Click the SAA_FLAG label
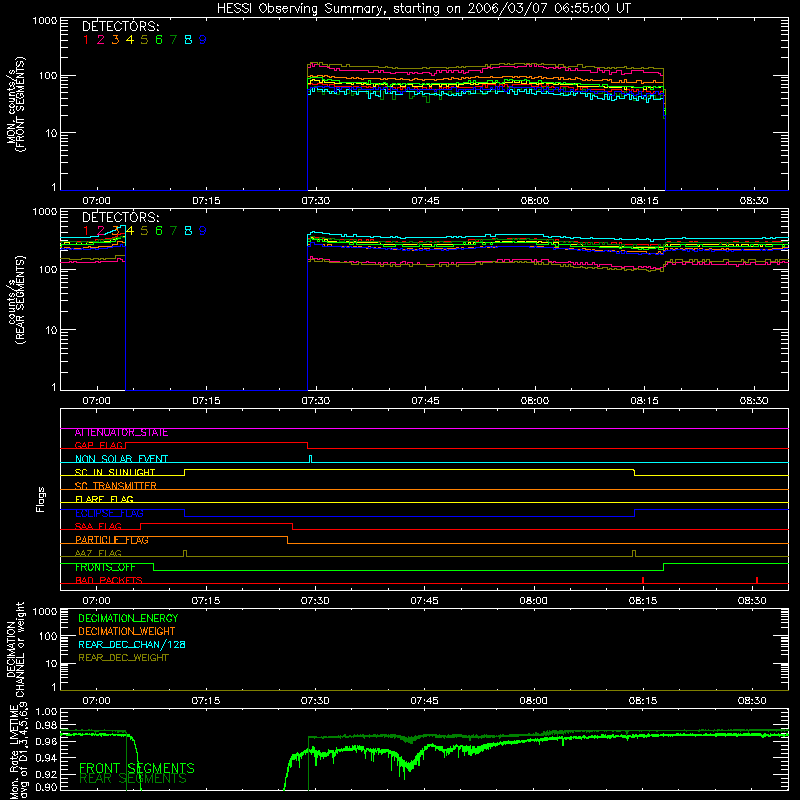This screenshot has height=800, width=800. coord(98,526)
